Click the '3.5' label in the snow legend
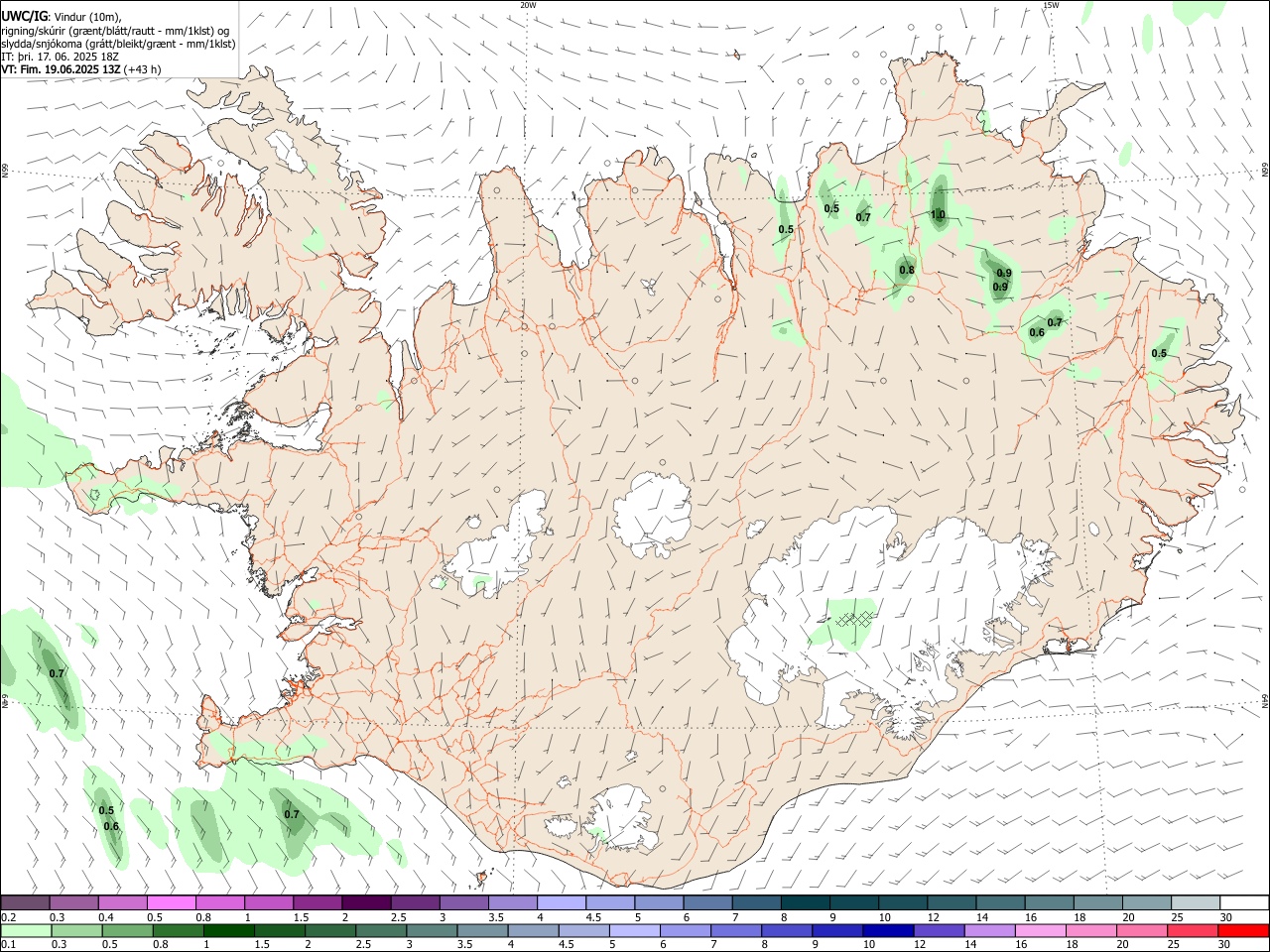 (x=496, y=917)
